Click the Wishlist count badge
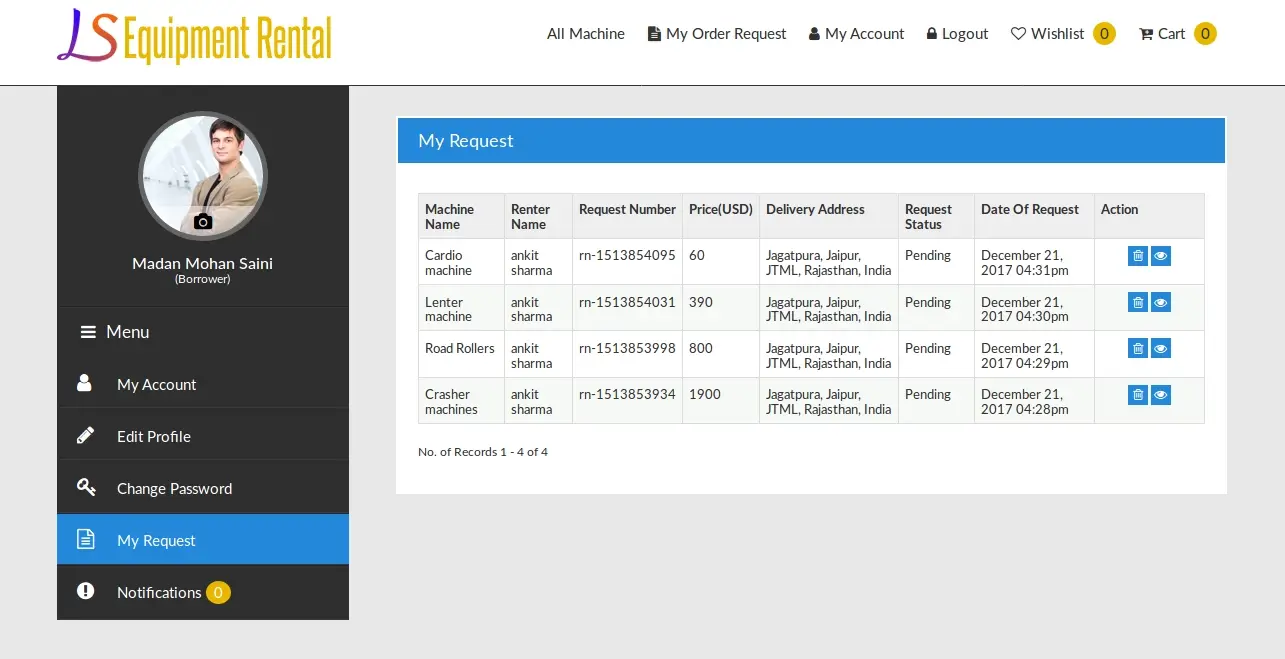This screenshot has width=1285, height=659. 1104,34
